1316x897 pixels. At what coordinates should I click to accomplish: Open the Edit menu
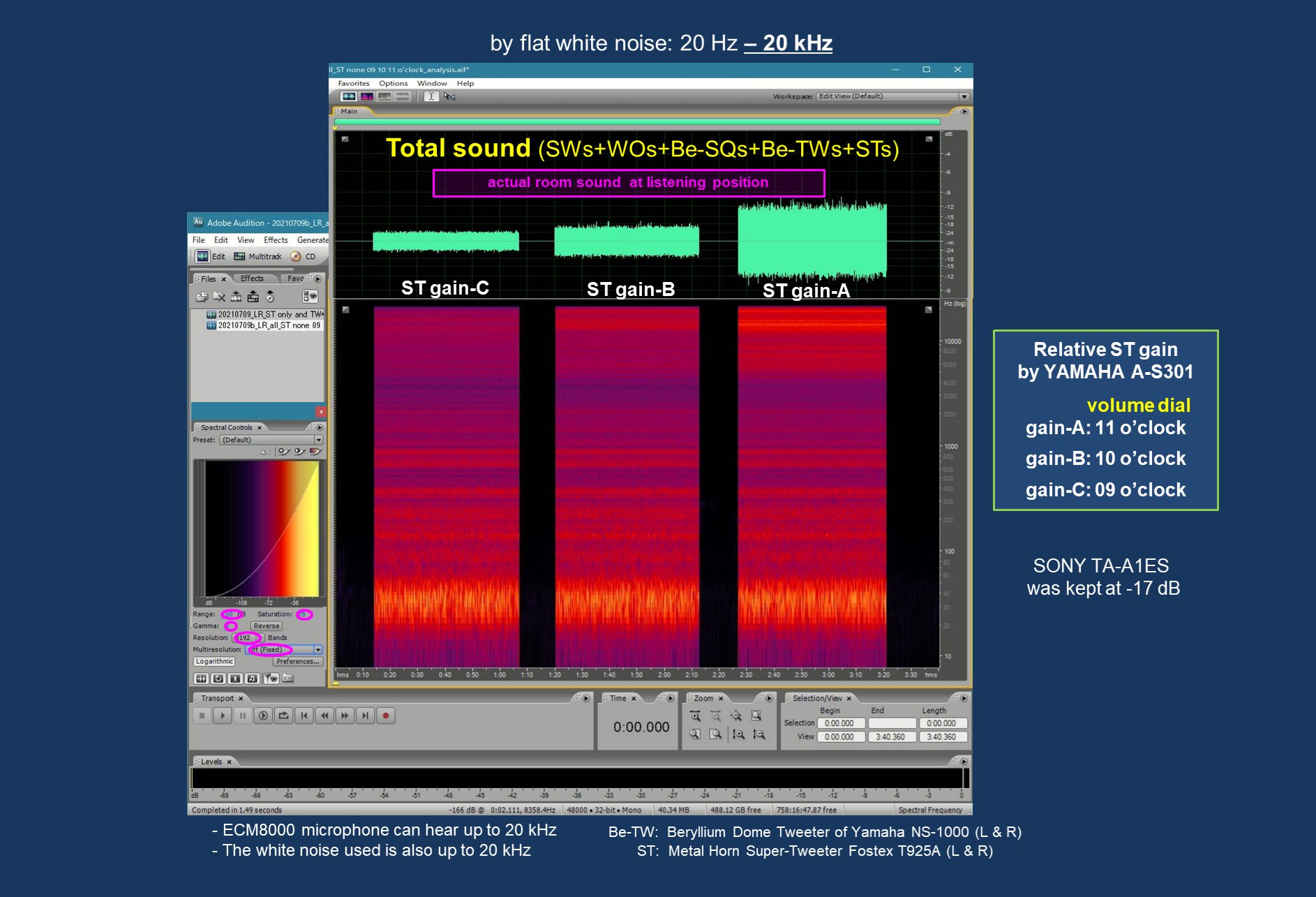coord(221,240)
